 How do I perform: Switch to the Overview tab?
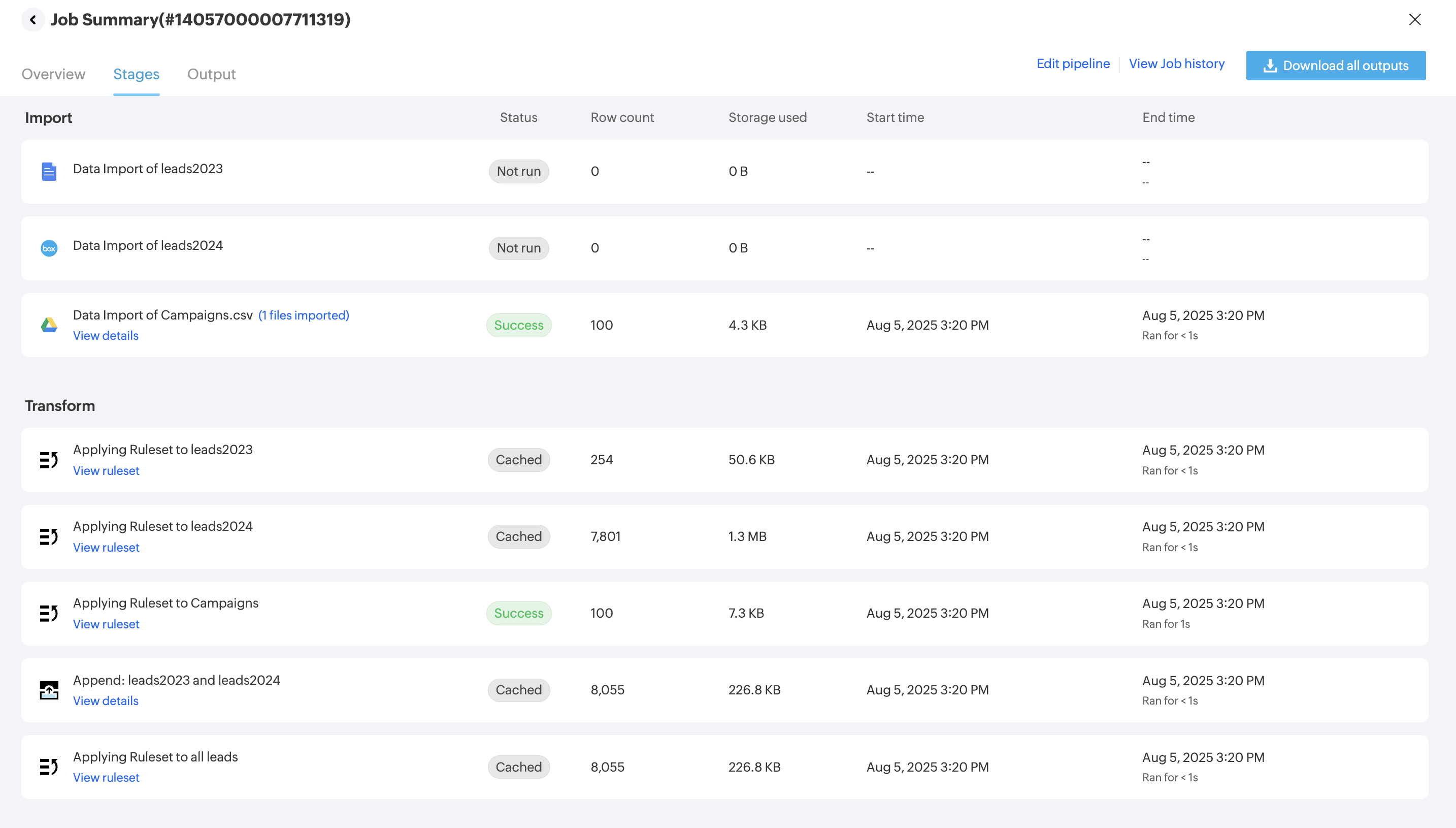coord(53,74)
